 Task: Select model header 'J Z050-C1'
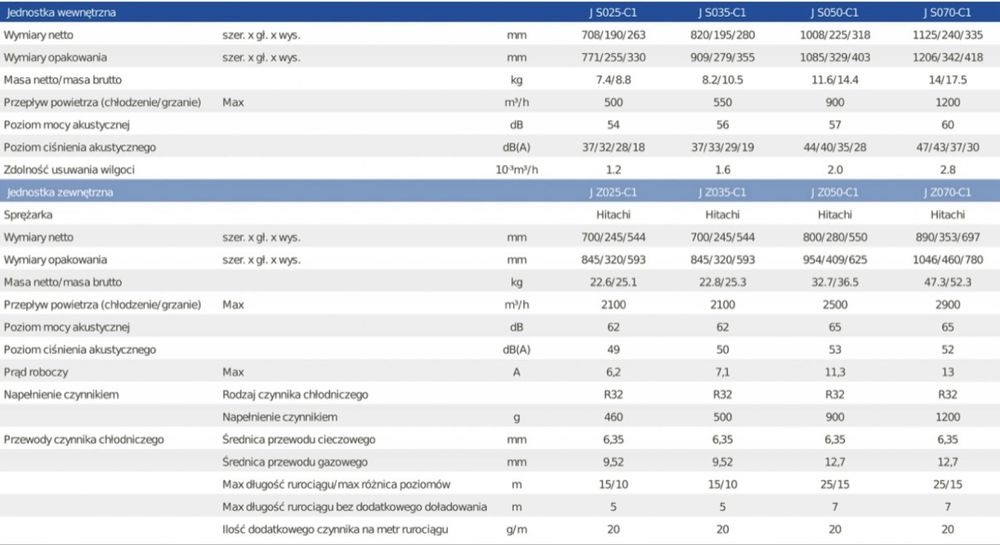tap(834, 192)
